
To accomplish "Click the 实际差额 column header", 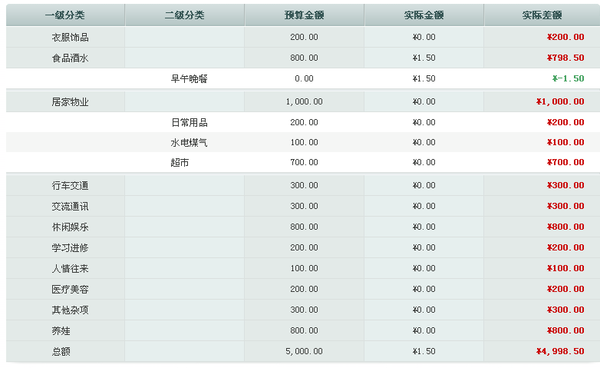I will click(542, 15).
